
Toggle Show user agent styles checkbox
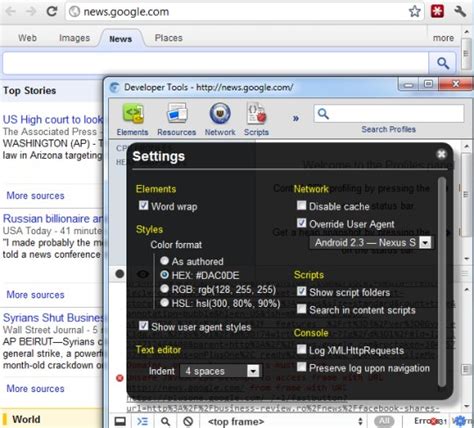[143, 326]
